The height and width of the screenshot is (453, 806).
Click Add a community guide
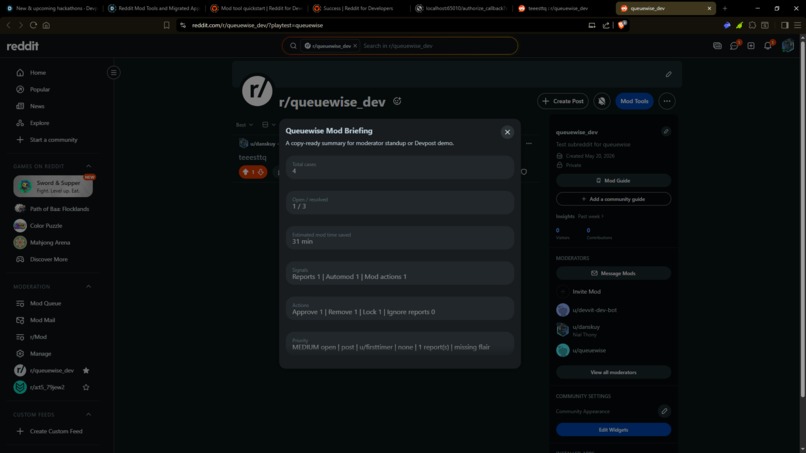613,199
